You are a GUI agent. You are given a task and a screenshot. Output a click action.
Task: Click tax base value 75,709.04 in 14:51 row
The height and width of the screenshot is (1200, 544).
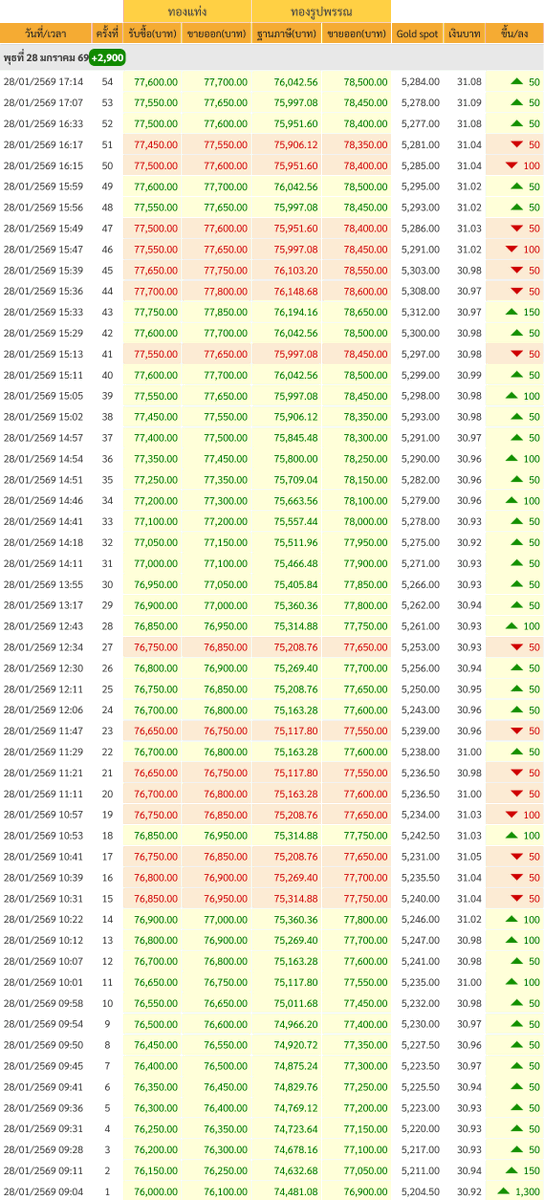296,479
